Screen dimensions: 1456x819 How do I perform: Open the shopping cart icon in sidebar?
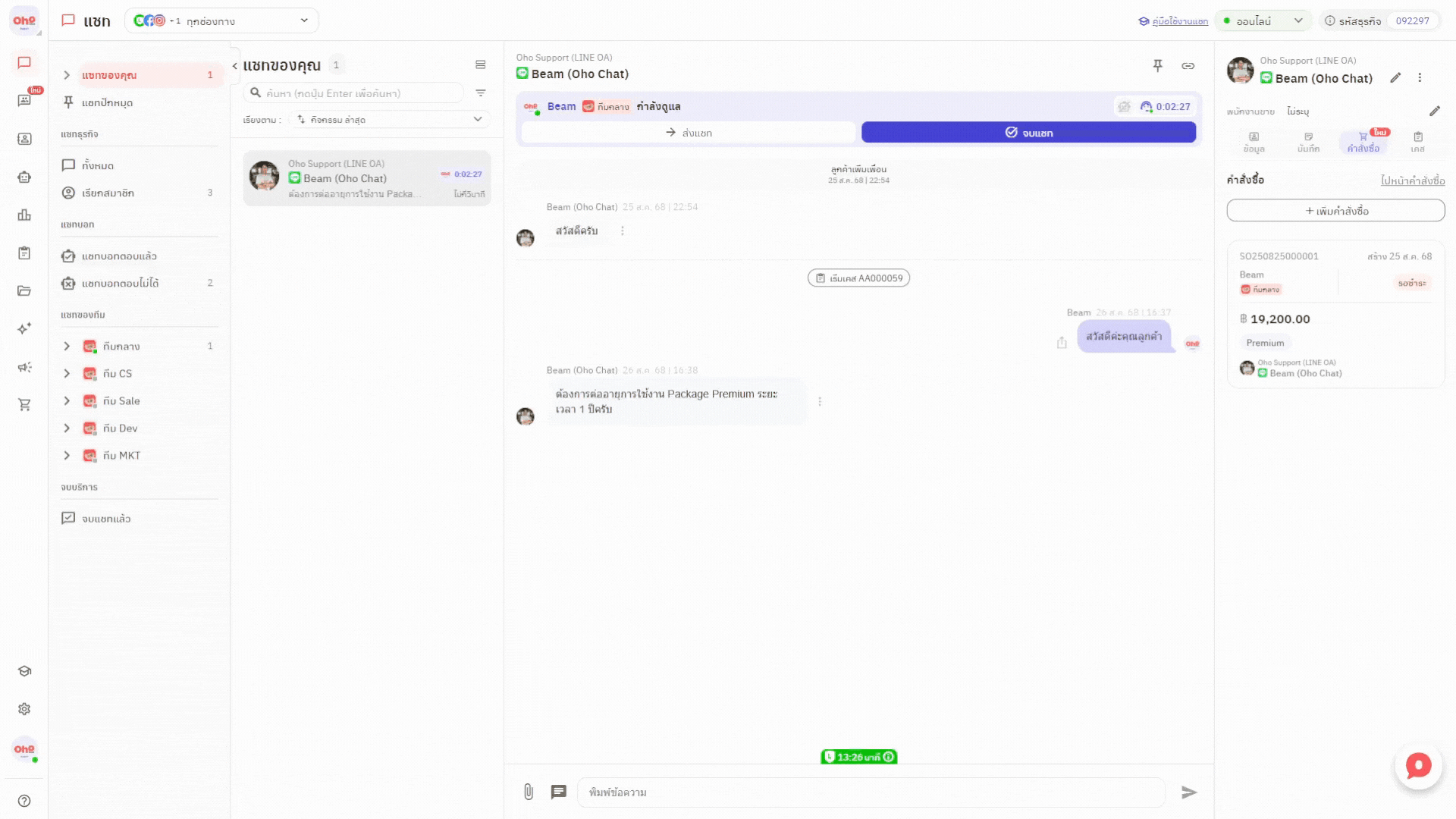(24, 405)
